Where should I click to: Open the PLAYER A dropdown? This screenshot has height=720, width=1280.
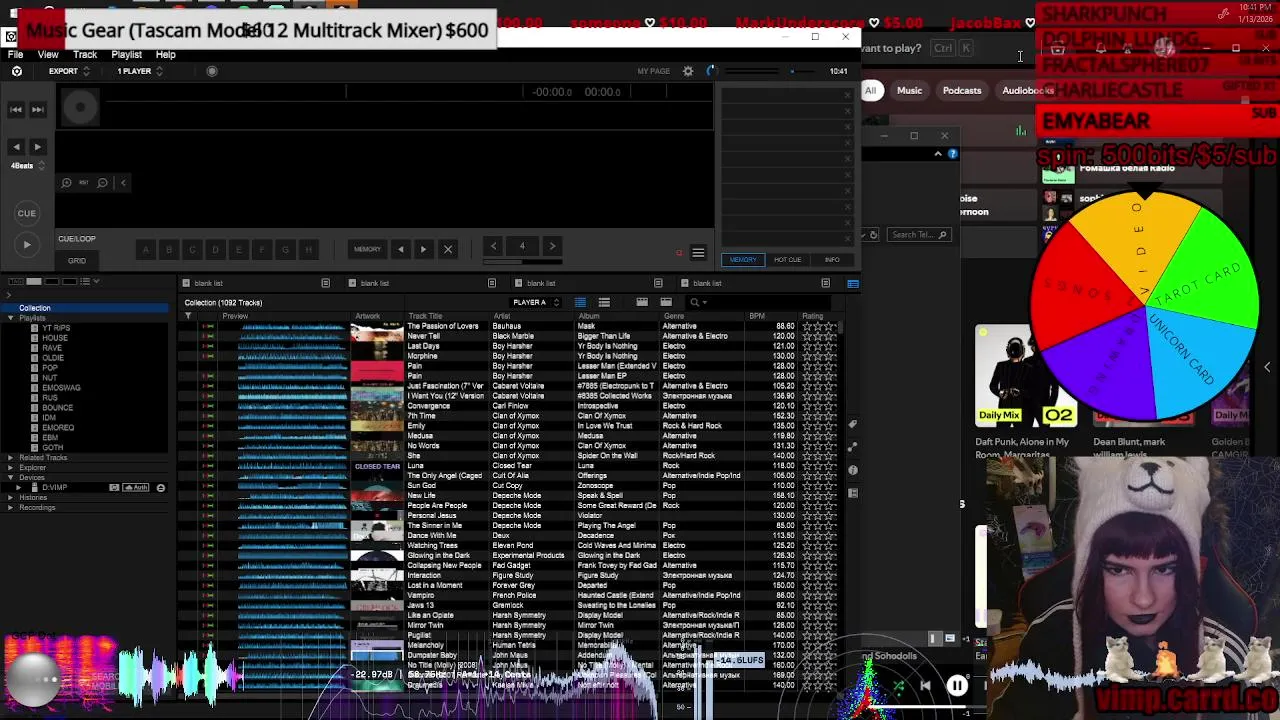tap(535, 302)
